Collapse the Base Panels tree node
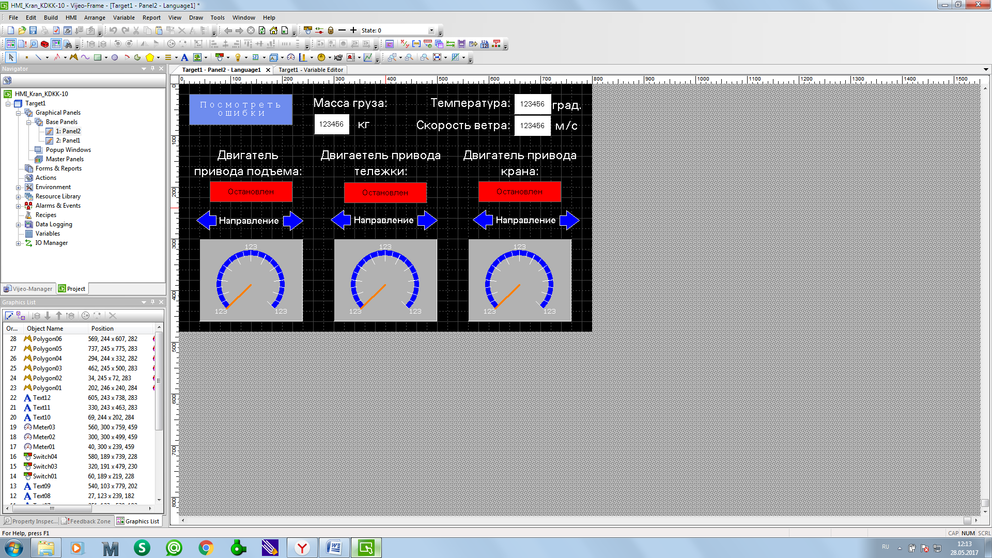 [x=28, y=122]
